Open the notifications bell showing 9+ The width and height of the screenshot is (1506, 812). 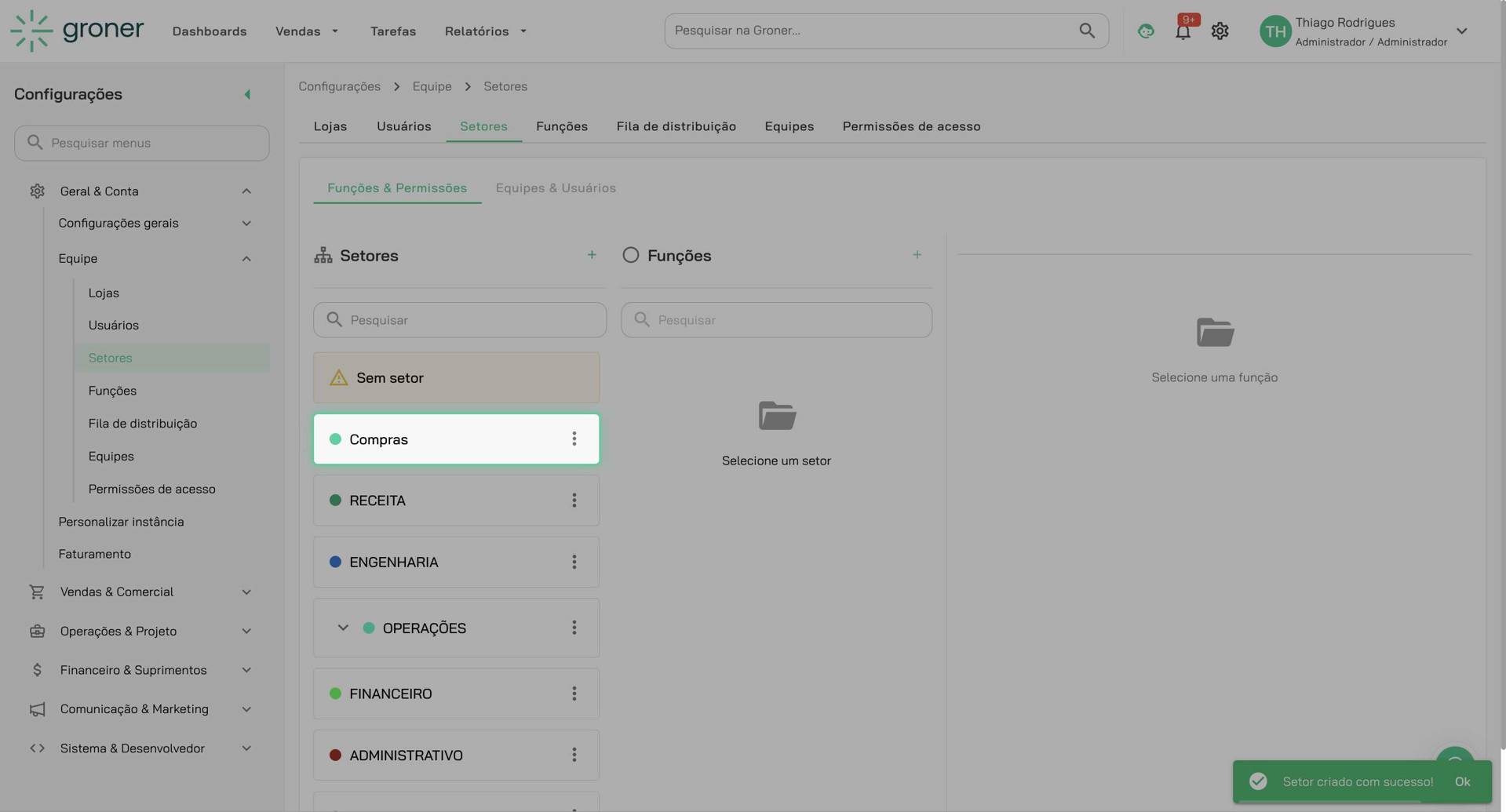click(x=1183, y=31)
